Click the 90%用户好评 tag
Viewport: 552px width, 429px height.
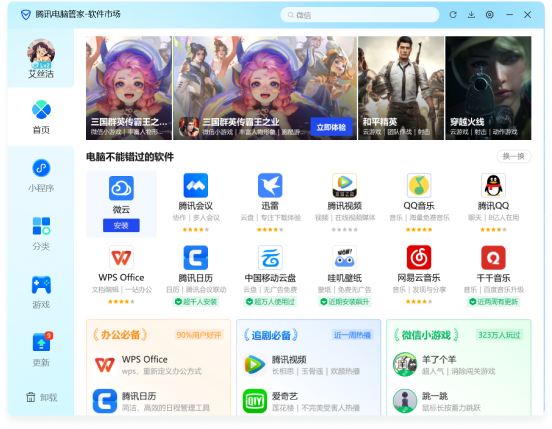click(x=199, y=335)
